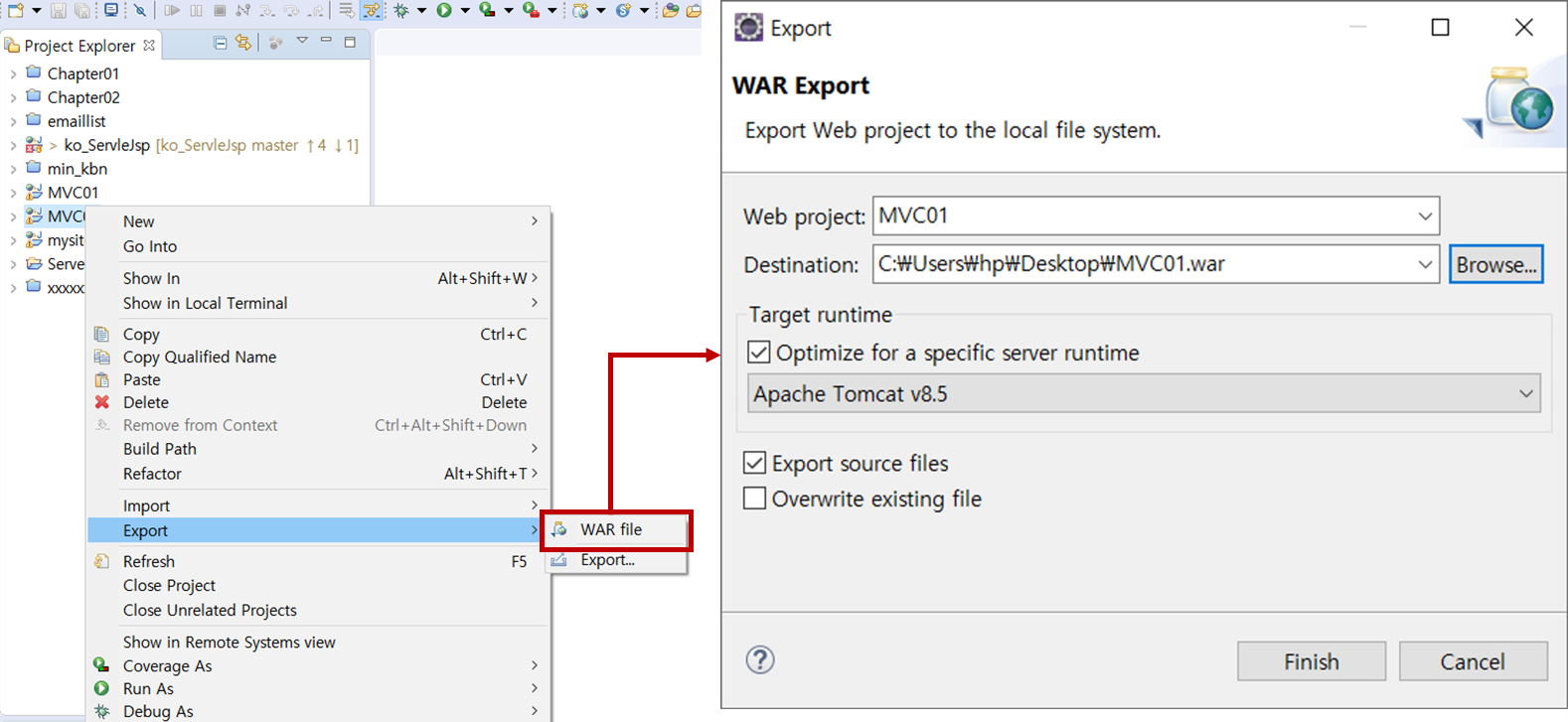Screen dimensions: 1568x722
Task: Expand the Chapter01 project node
Action: coord(13,73)
